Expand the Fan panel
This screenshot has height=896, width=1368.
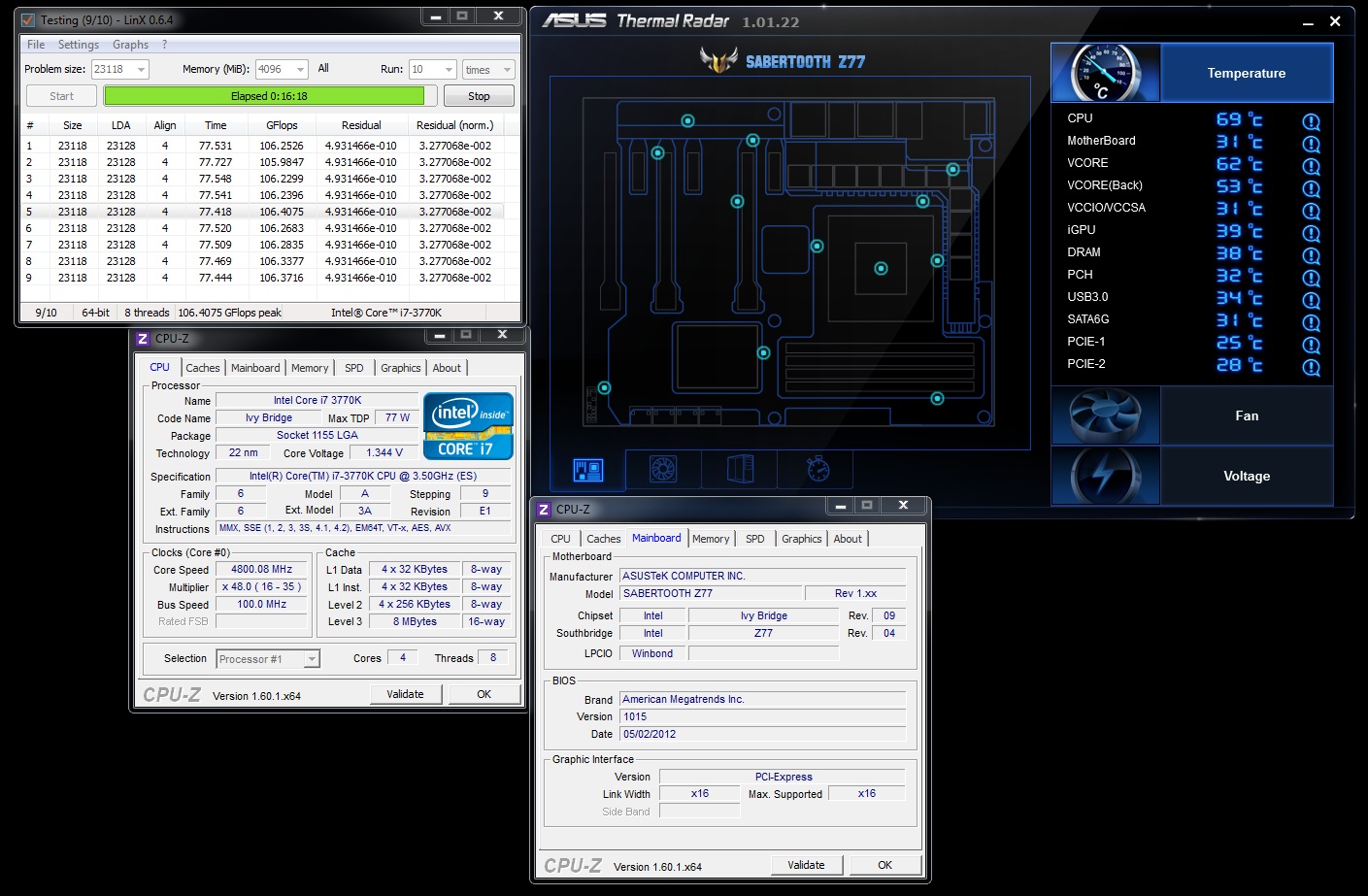coord(1246,415)
